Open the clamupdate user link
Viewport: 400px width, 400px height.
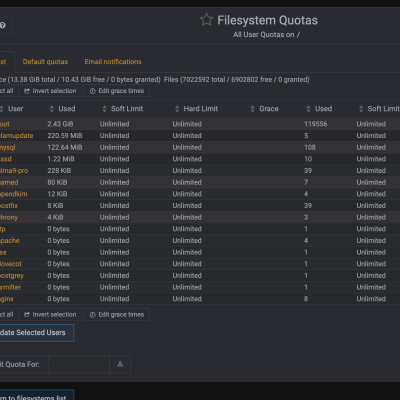point(17,136)
